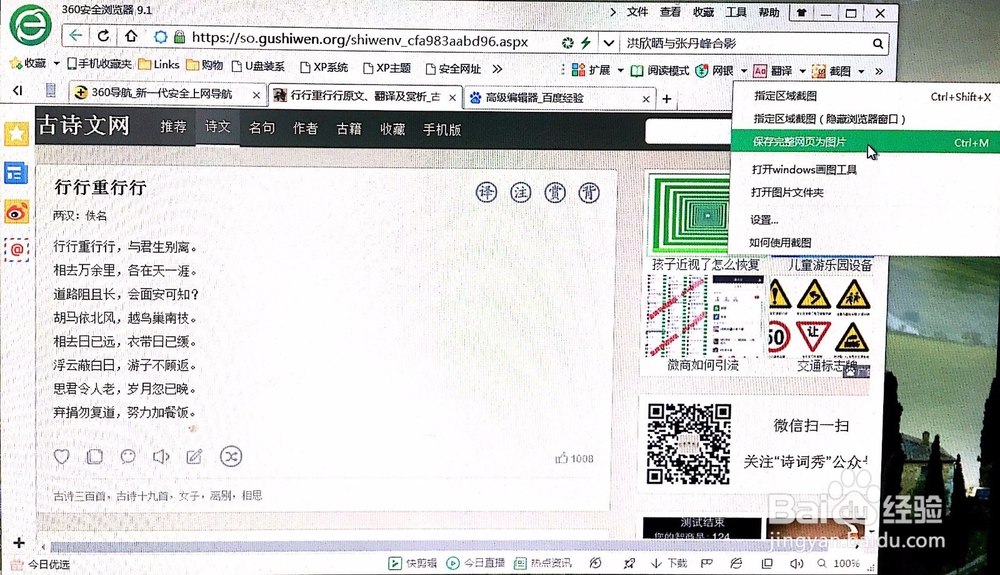Click the sidebar plus add icon
1000x575 pixels.
point(18,542)
